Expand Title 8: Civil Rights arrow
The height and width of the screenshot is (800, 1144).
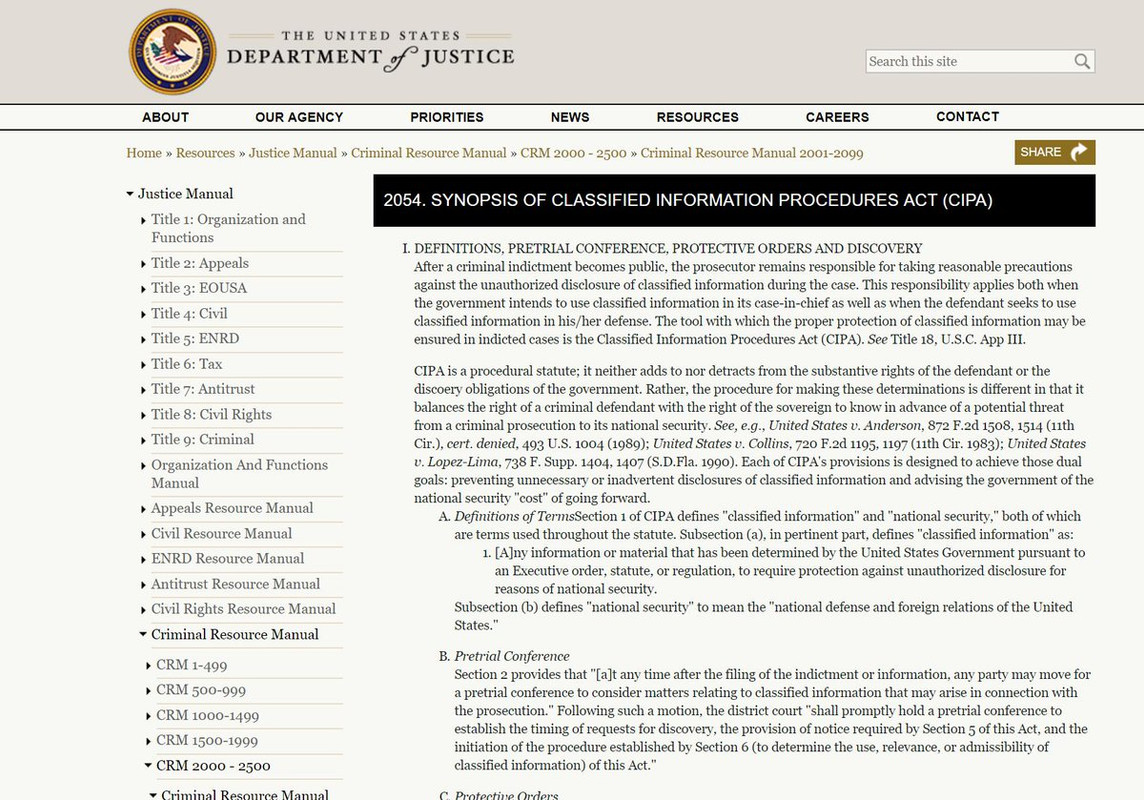click(x=143, y=415)
